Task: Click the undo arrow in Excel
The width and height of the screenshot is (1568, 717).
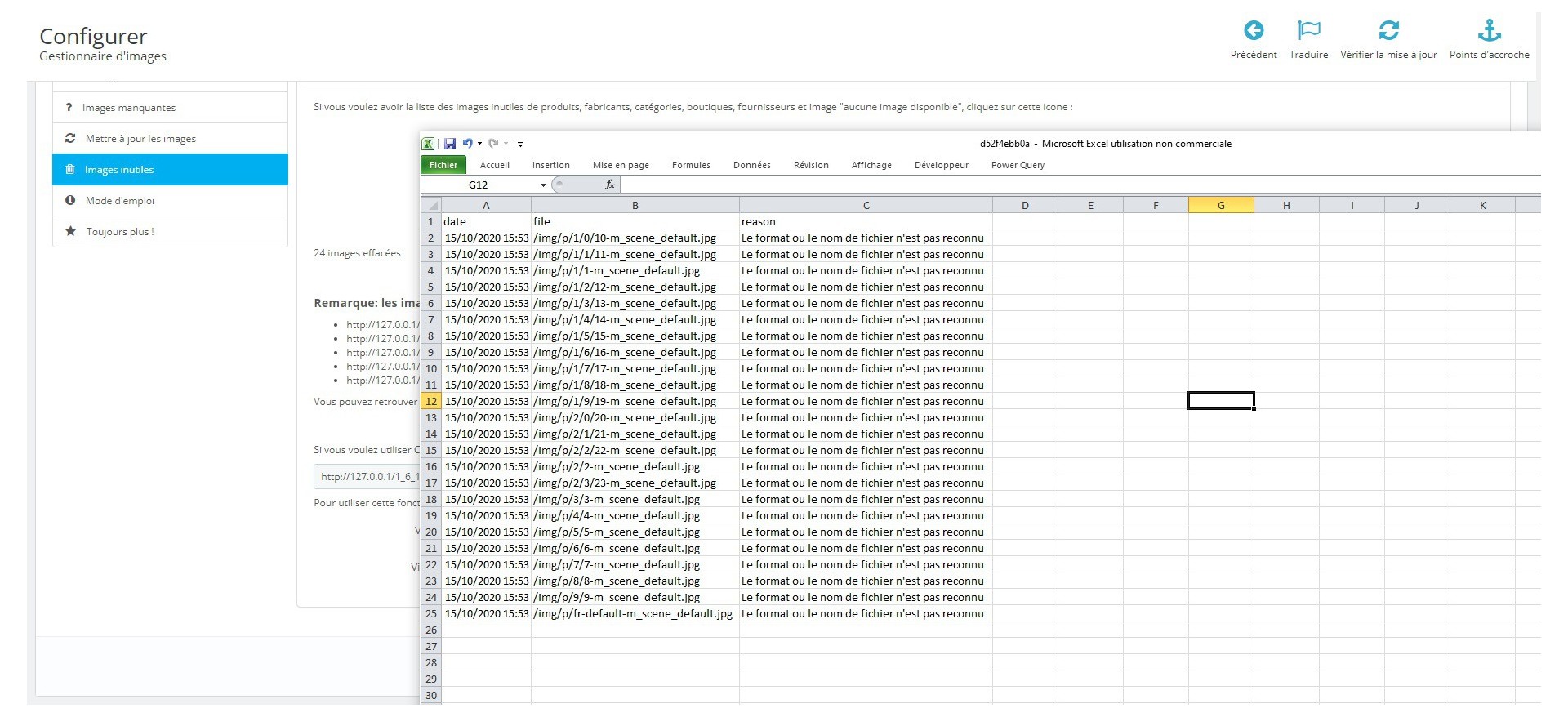Action: coord(467,144)
